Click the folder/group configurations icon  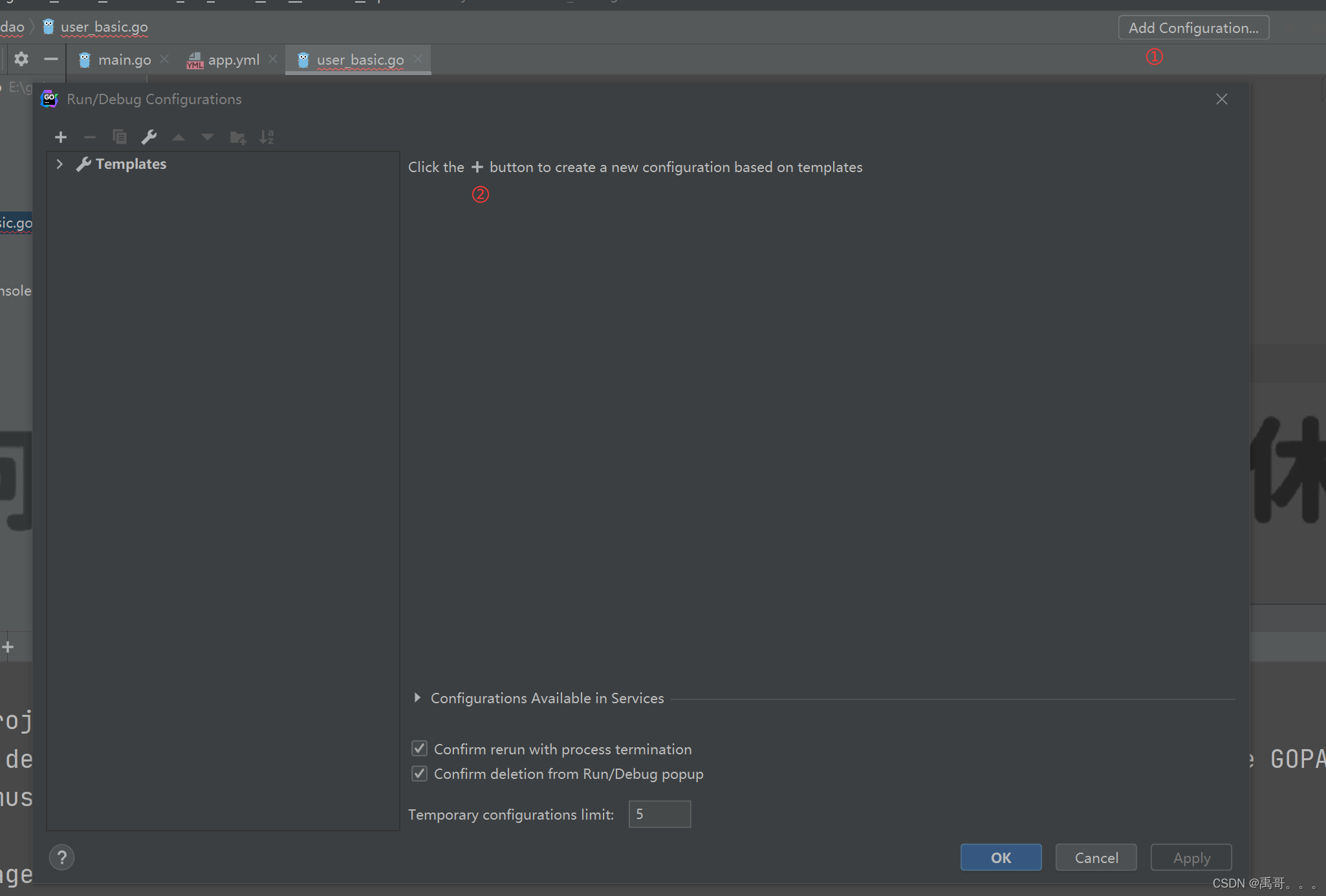tap(238, 136)
